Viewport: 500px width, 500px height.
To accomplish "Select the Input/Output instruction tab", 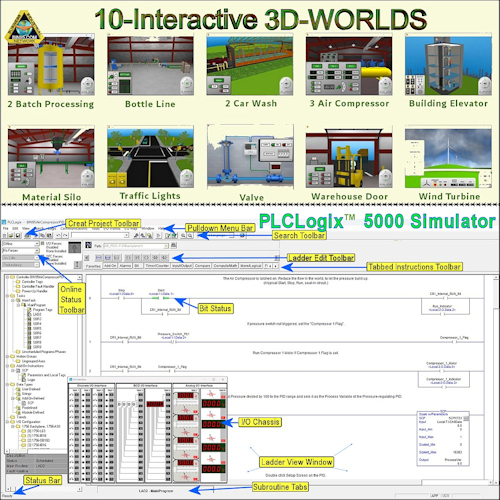I will tap(182, 266).
